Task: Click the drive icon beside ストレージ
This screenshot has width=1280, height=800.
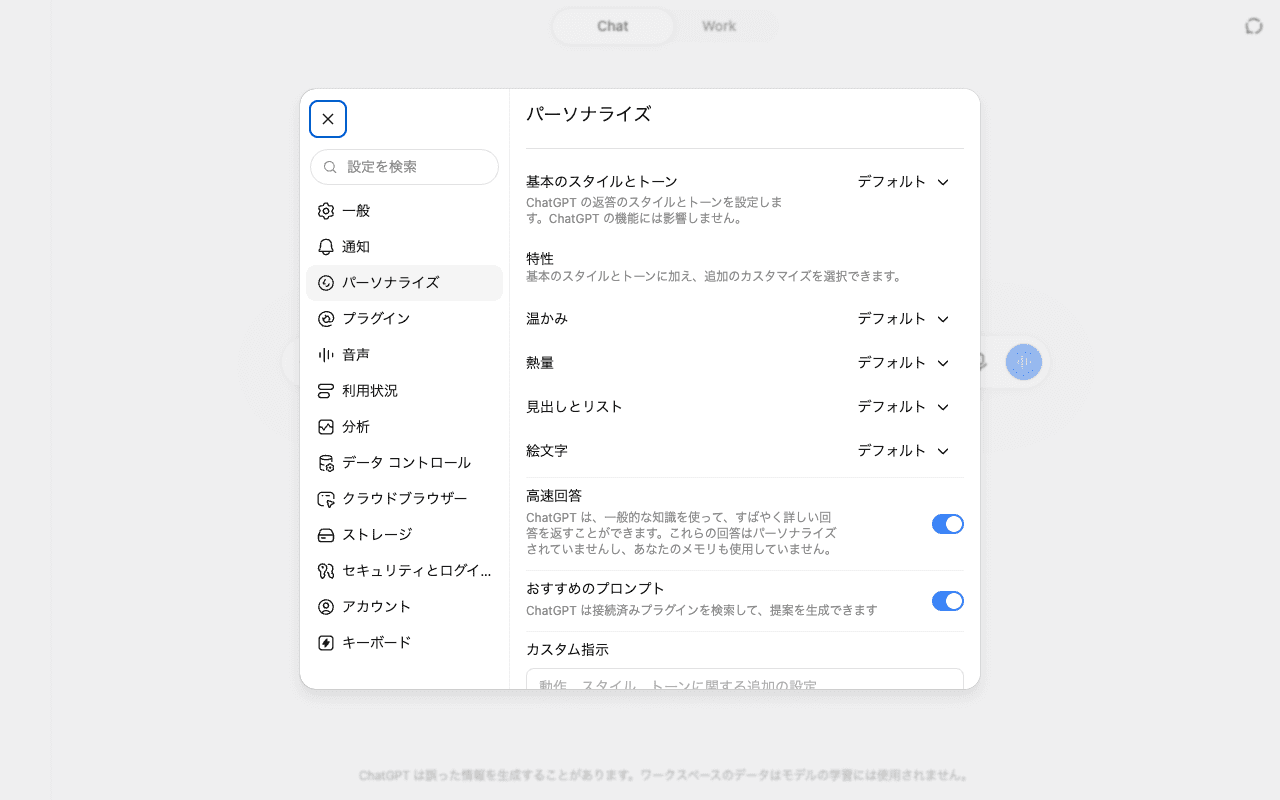Action: tap(326, 535)
